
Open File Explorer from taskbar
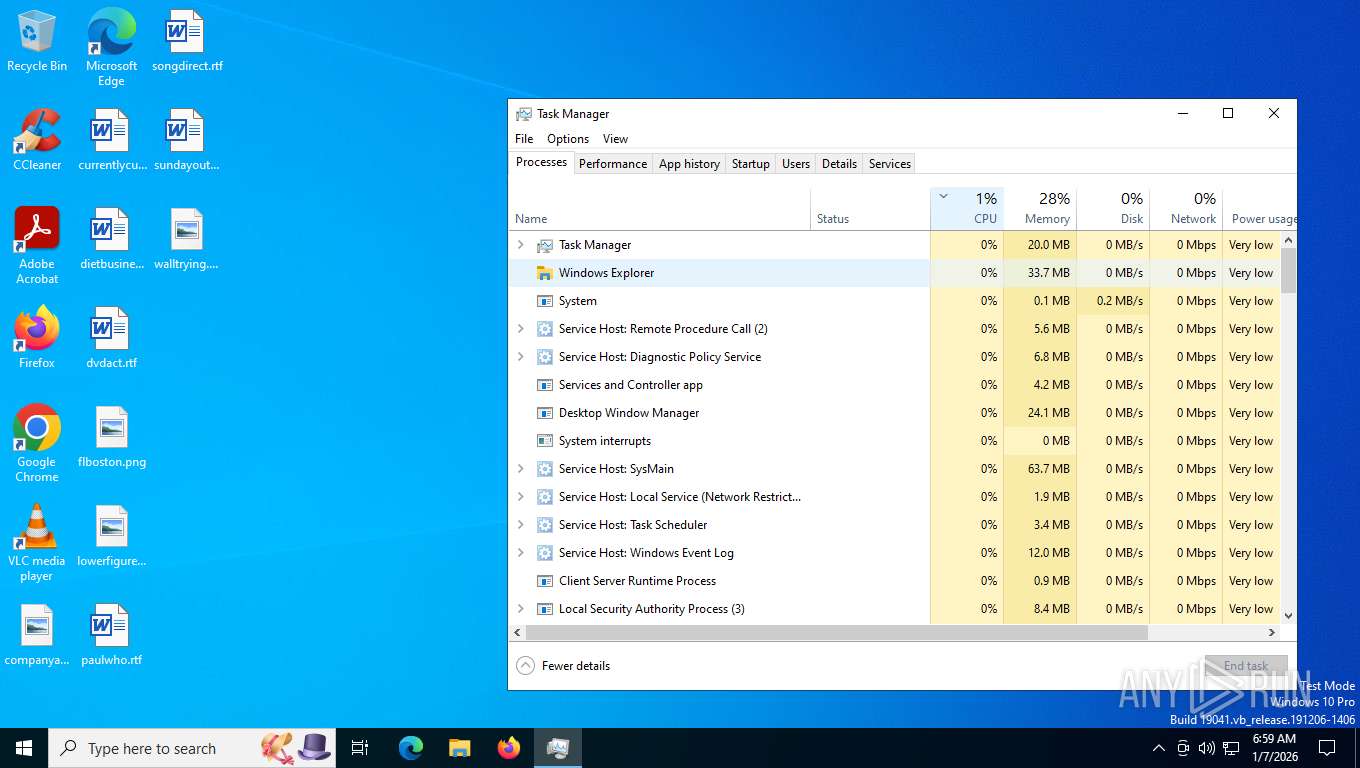[x=460, y=748]
